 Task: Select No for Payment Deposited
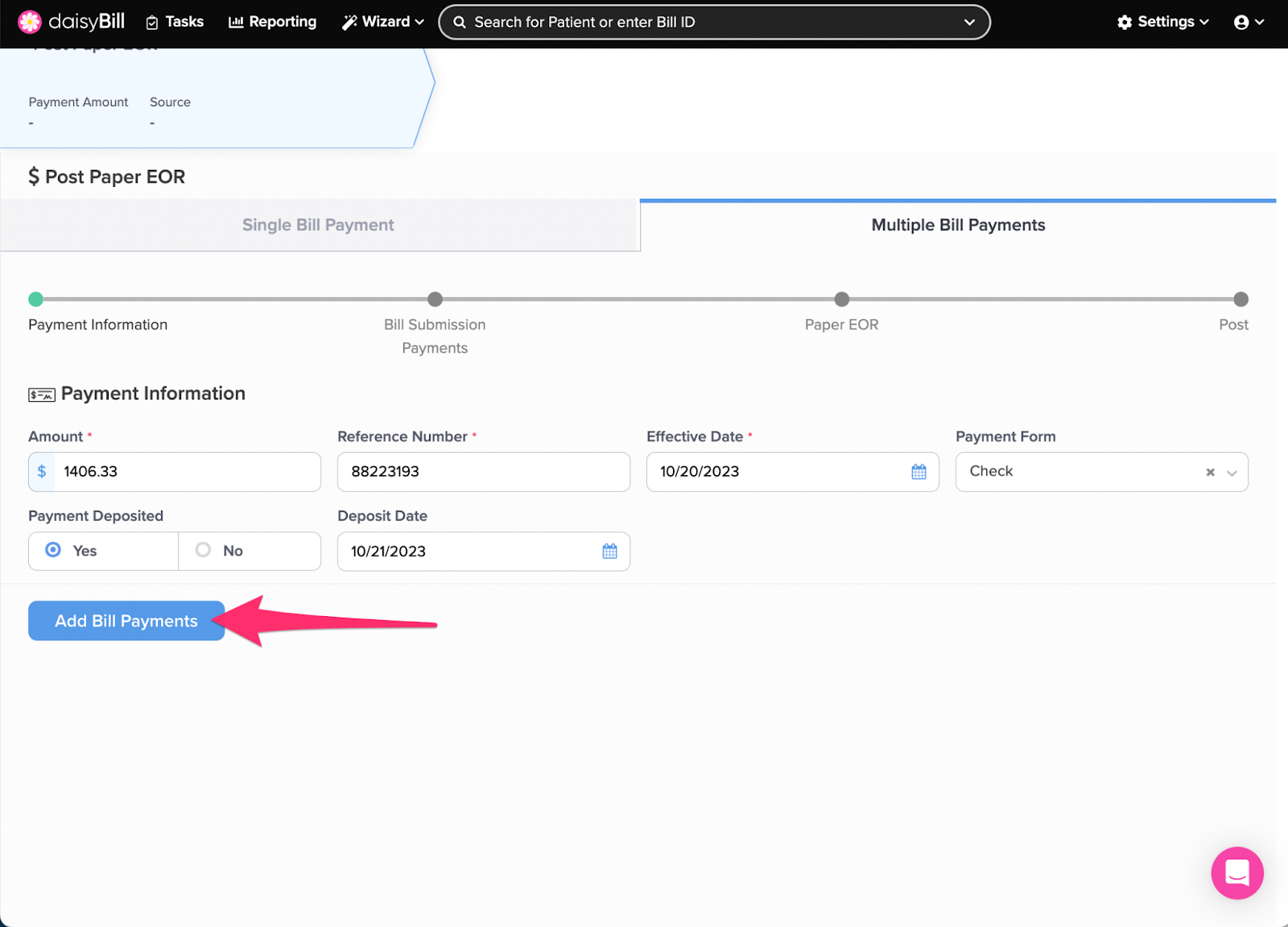[204, 550]
